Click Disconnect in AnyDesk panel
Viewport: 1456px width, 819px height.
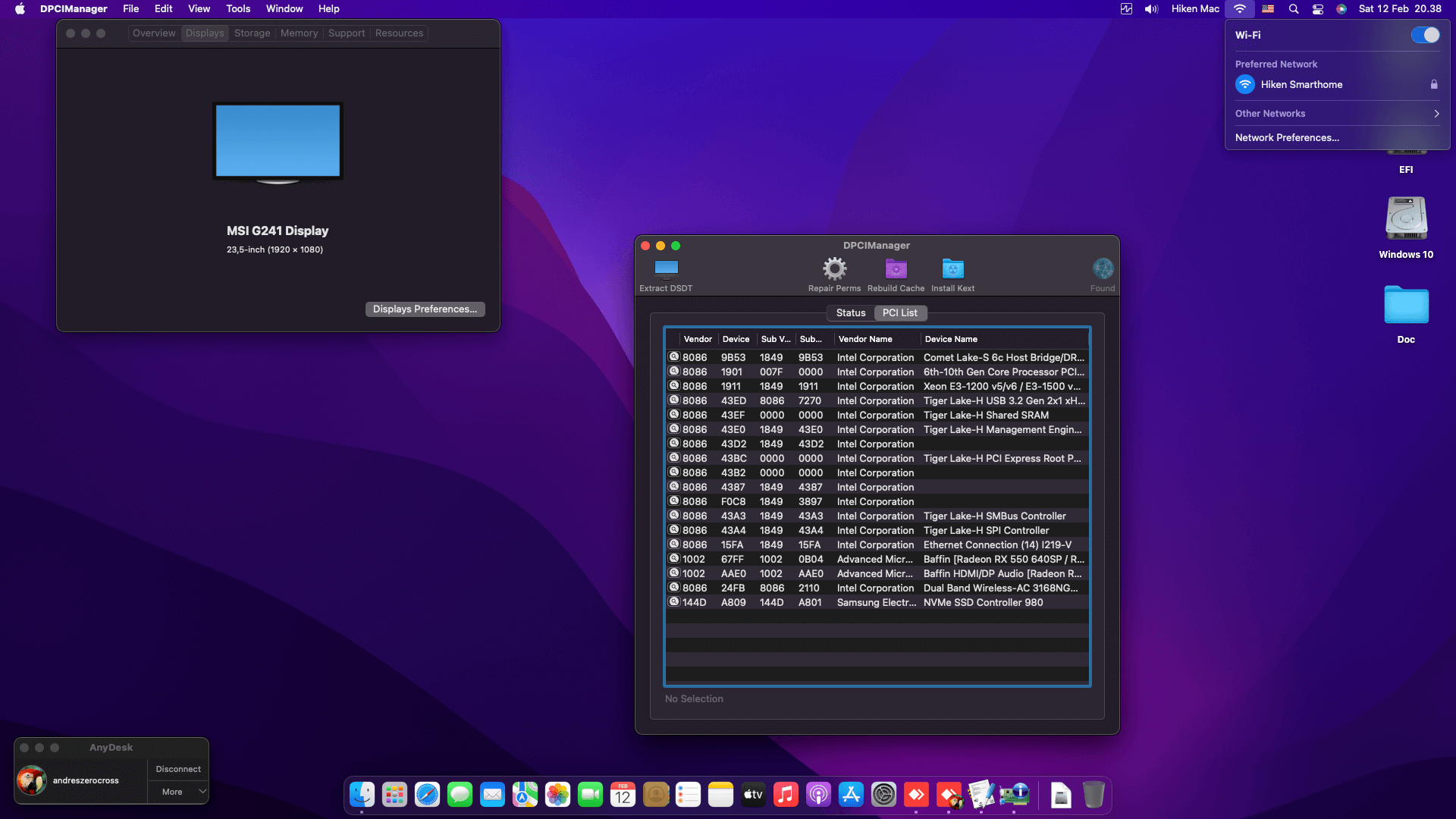click(178, 769)
